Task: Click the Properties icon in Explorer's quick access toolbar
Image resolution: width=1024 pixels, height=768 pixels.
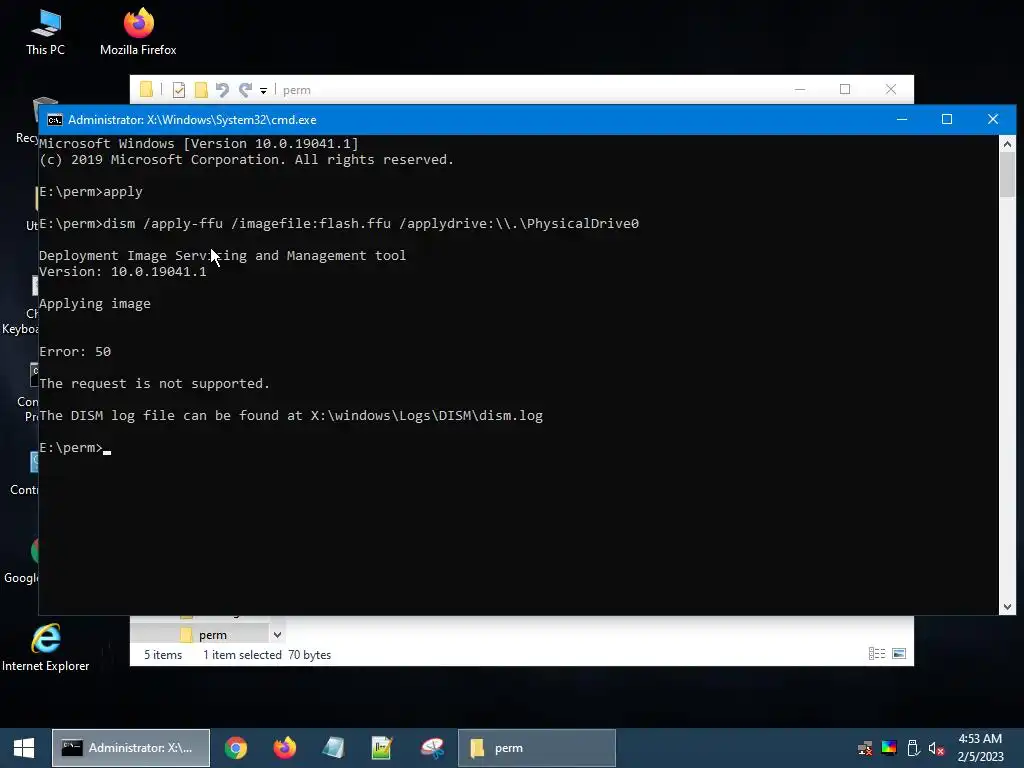Action: (x=178, y=90)
